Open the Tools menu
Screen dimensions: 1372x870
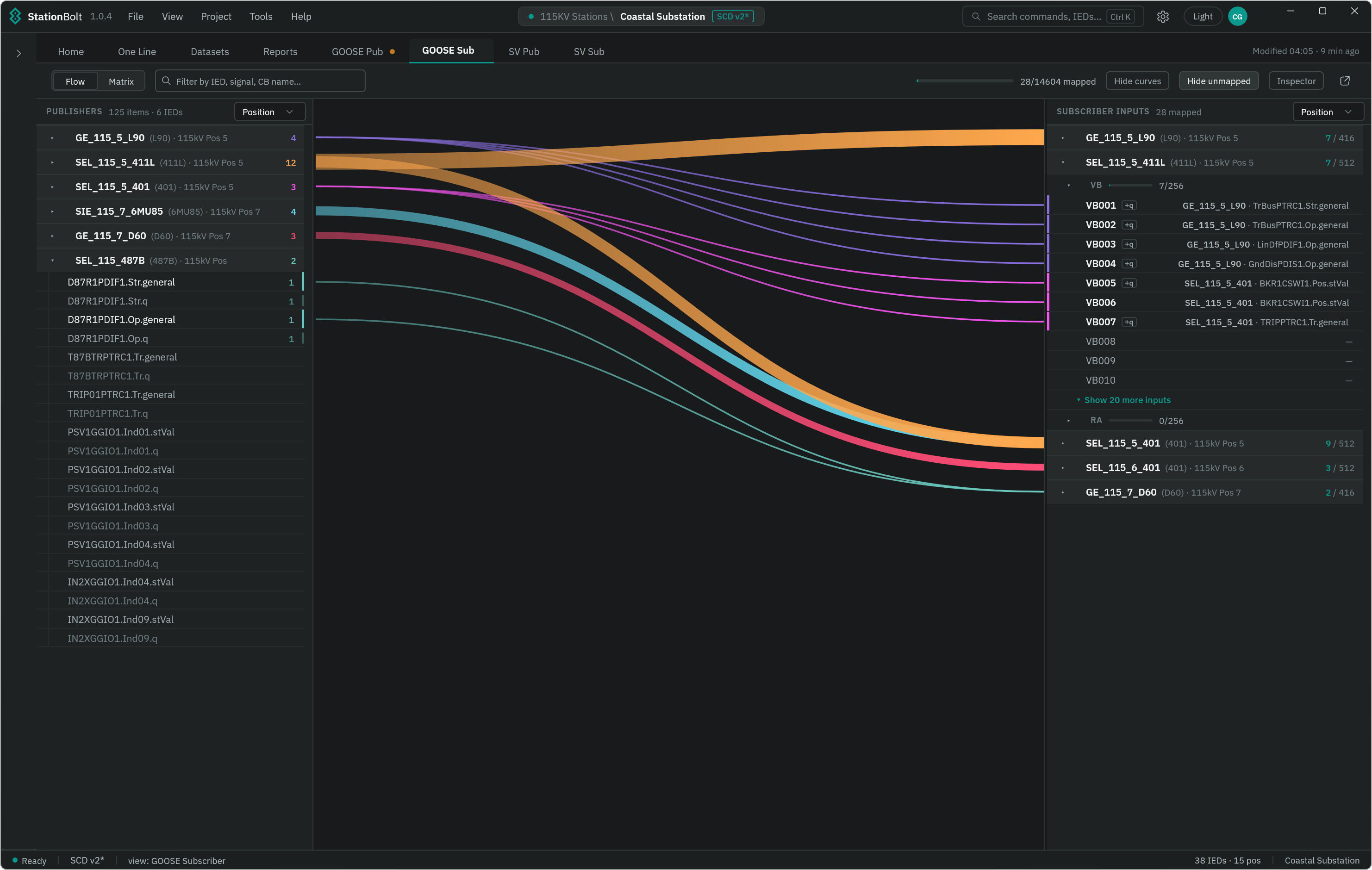pyautogui.click(x=261, y=17)
